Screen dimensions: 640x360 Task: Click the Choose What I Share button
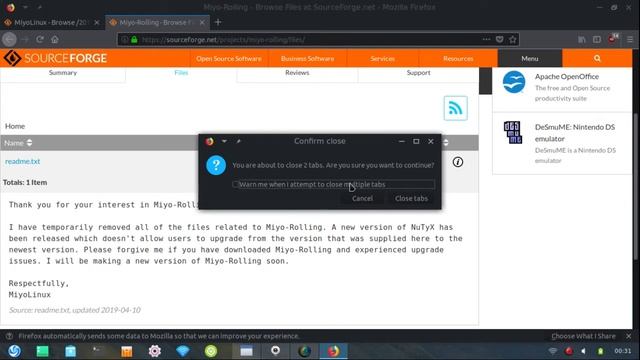583,336
